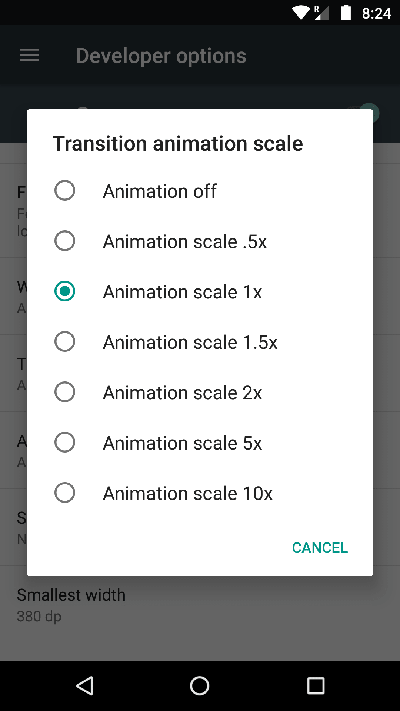Choose Animation scale 1x radio button
Viewport: 400px width, 711px height.
(200, 292)
